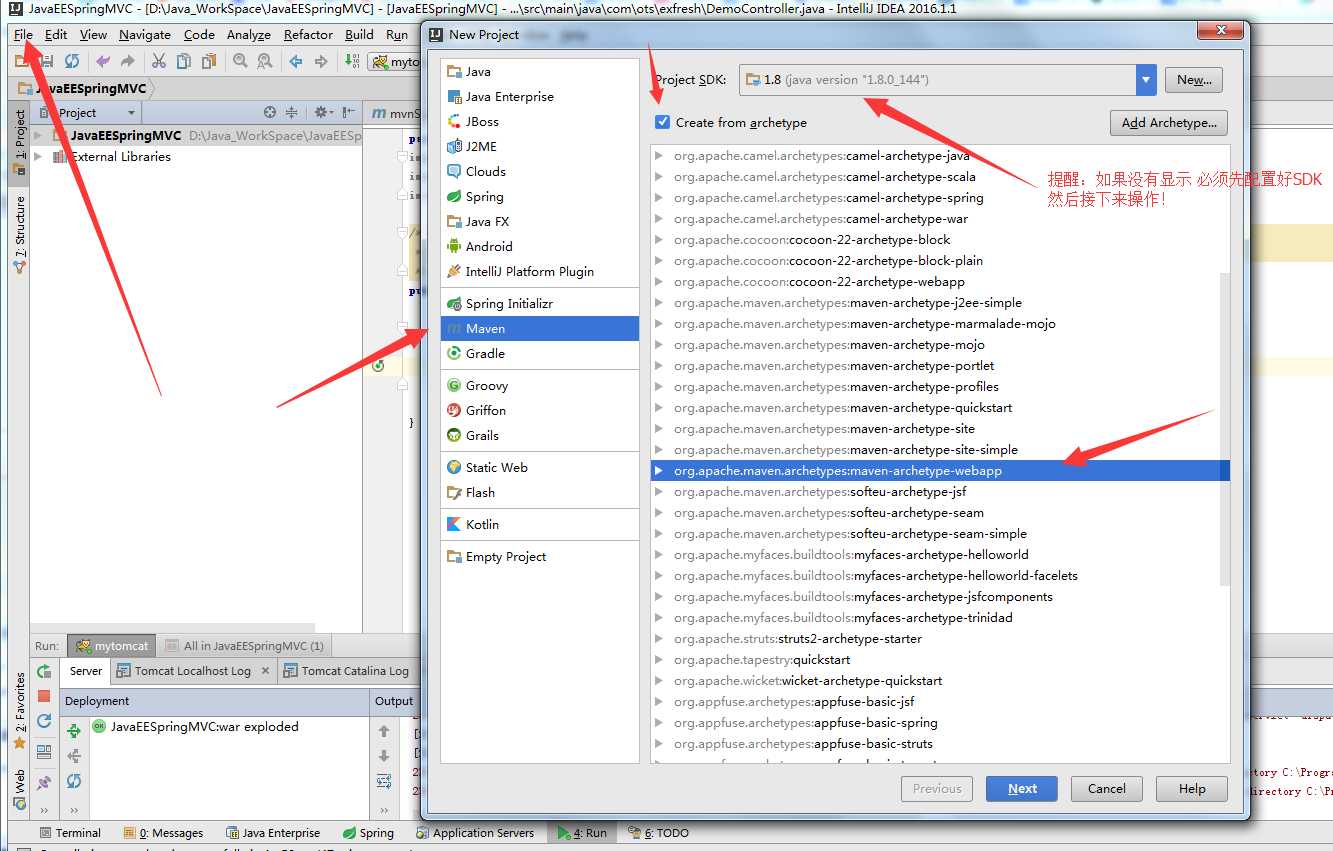Viewport: 1333px width, 851px height.
Task: Open the Build menu
Action: click(x=359, y=34)
